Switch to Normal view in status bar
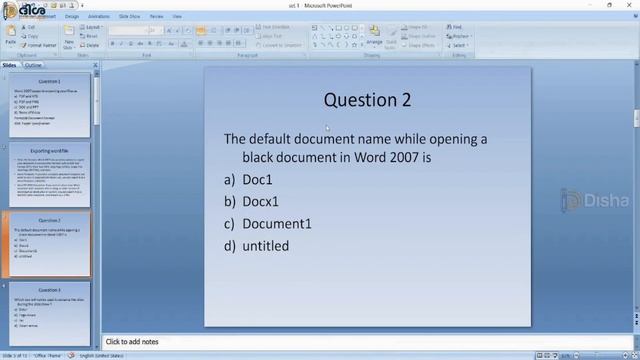This screenshot has width=640, height=360. point(540,356)
